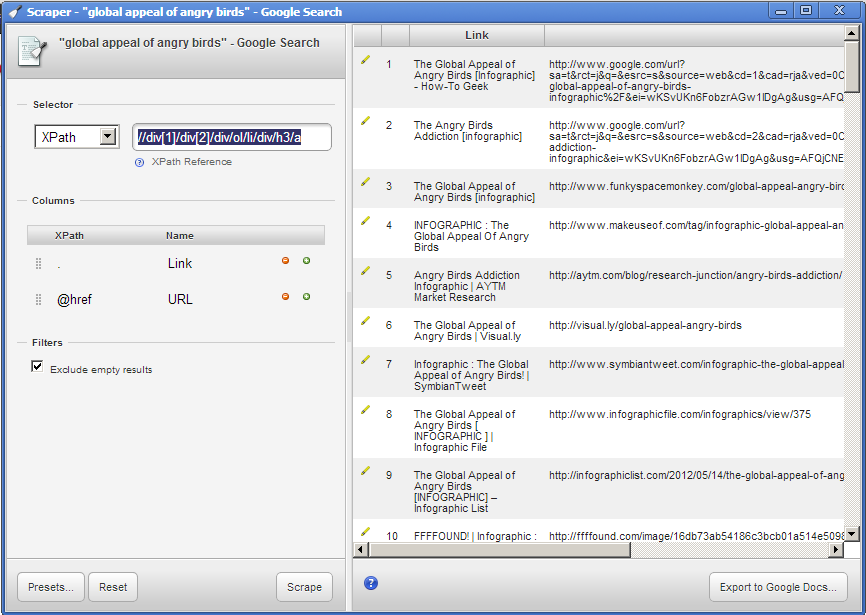Click the makeuseof.com URL cell

(696, 225)
